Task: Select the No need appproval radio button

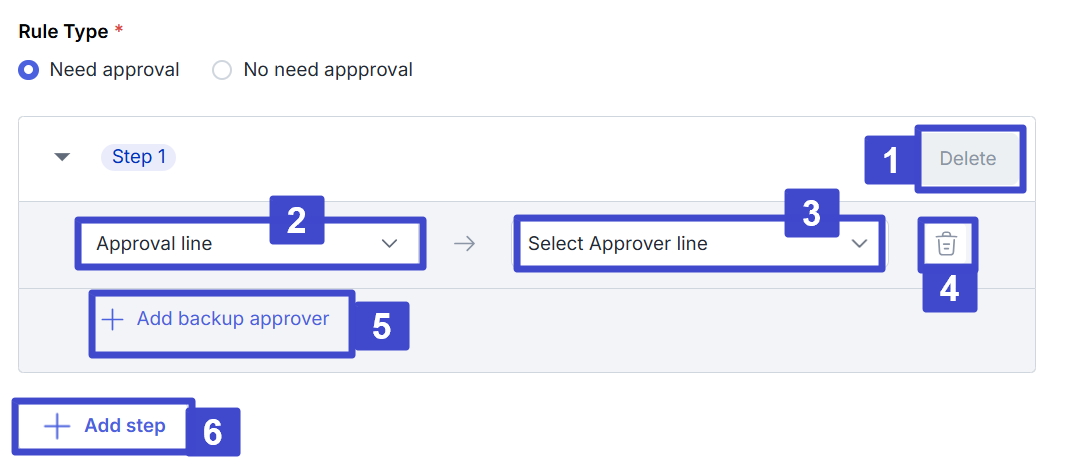Action: [x=222, y=70]
